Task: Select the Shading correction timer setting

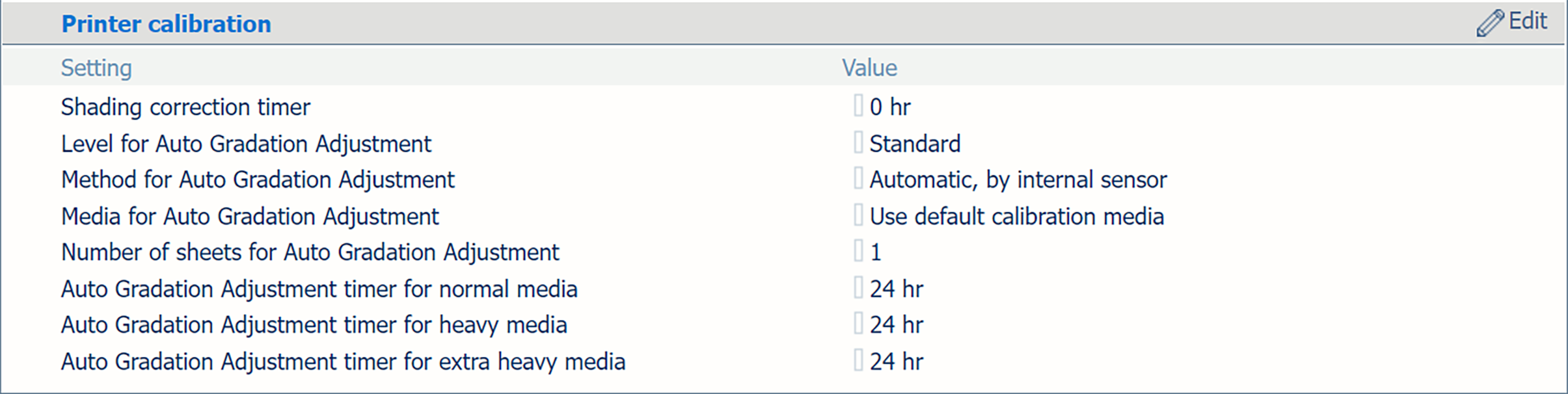Action: pyautogui.click(x=185, y=107)
